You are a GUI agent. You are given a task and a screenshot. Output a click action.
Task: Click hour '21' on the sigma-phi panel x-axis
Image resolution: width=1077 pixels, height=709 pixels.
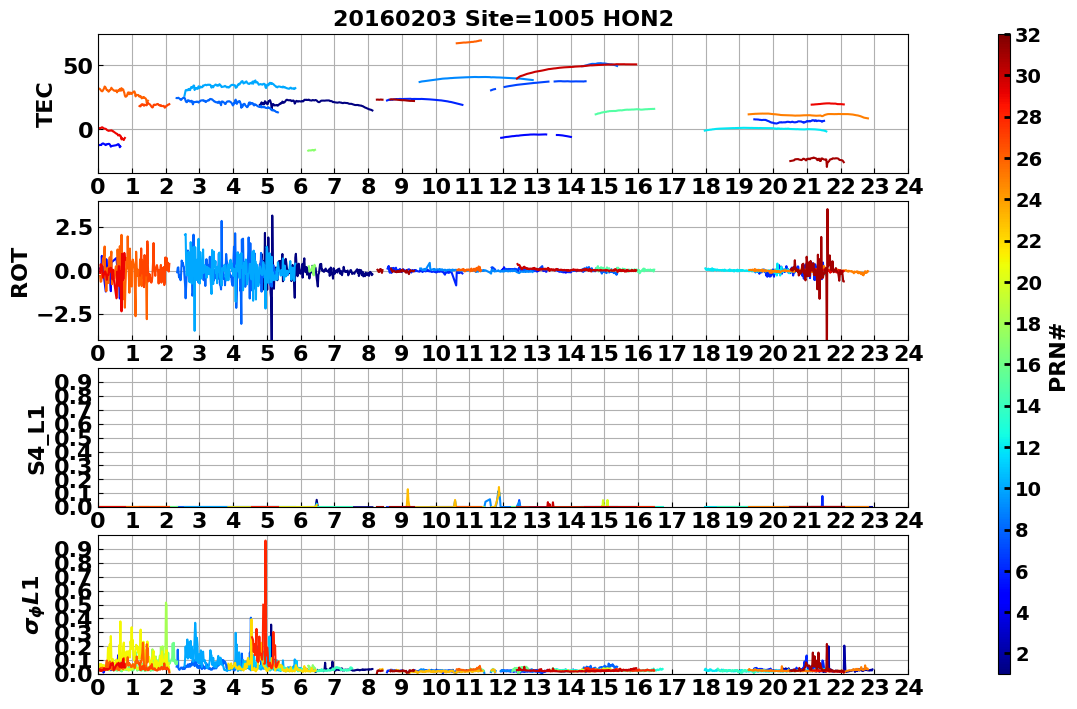[808, 687]
